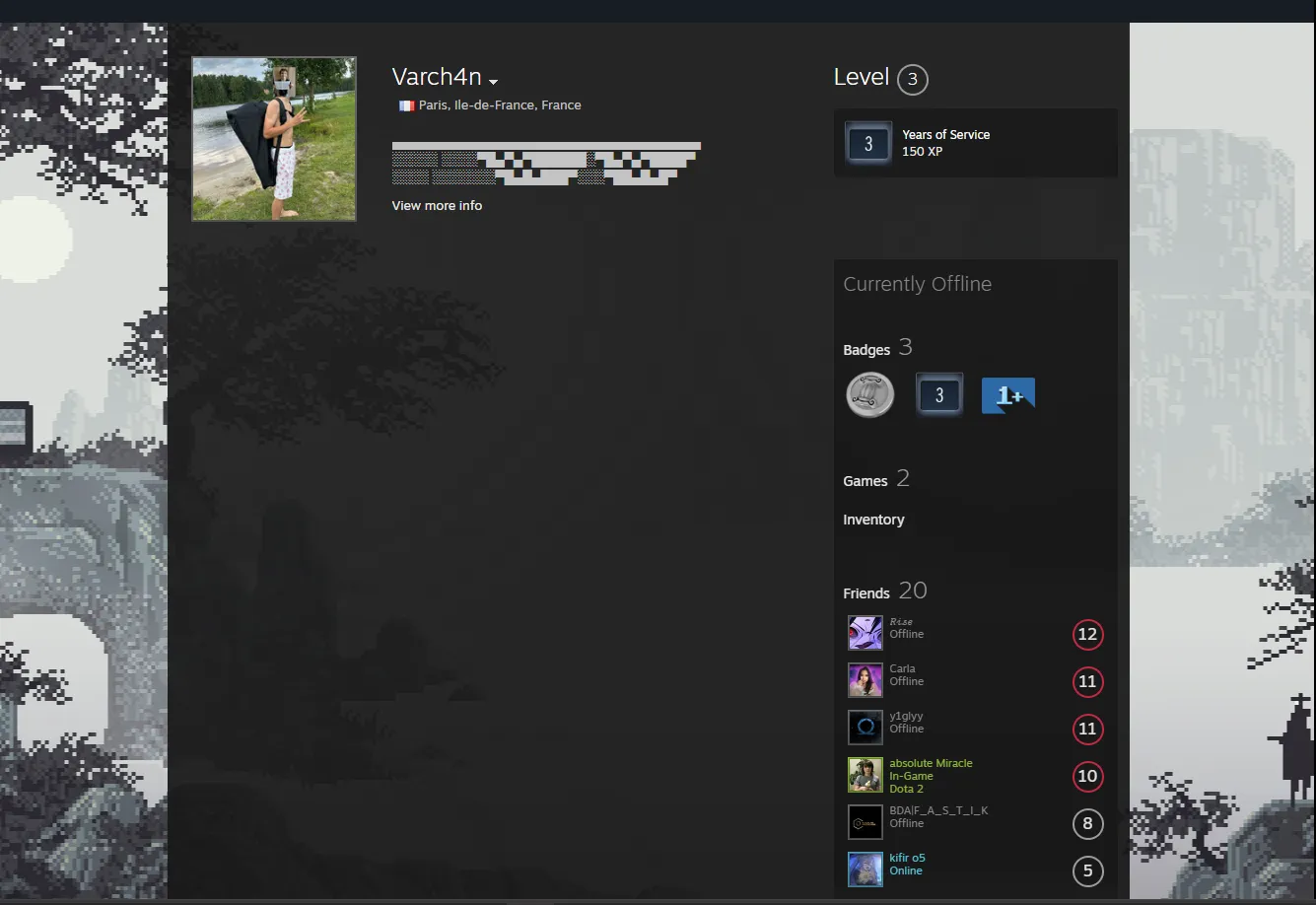The height and width of the screenshot is (905, 1316).
Task: Click level 5 badge beside kifir o5
Action: pyautogui.click(x=1087, y=871)
